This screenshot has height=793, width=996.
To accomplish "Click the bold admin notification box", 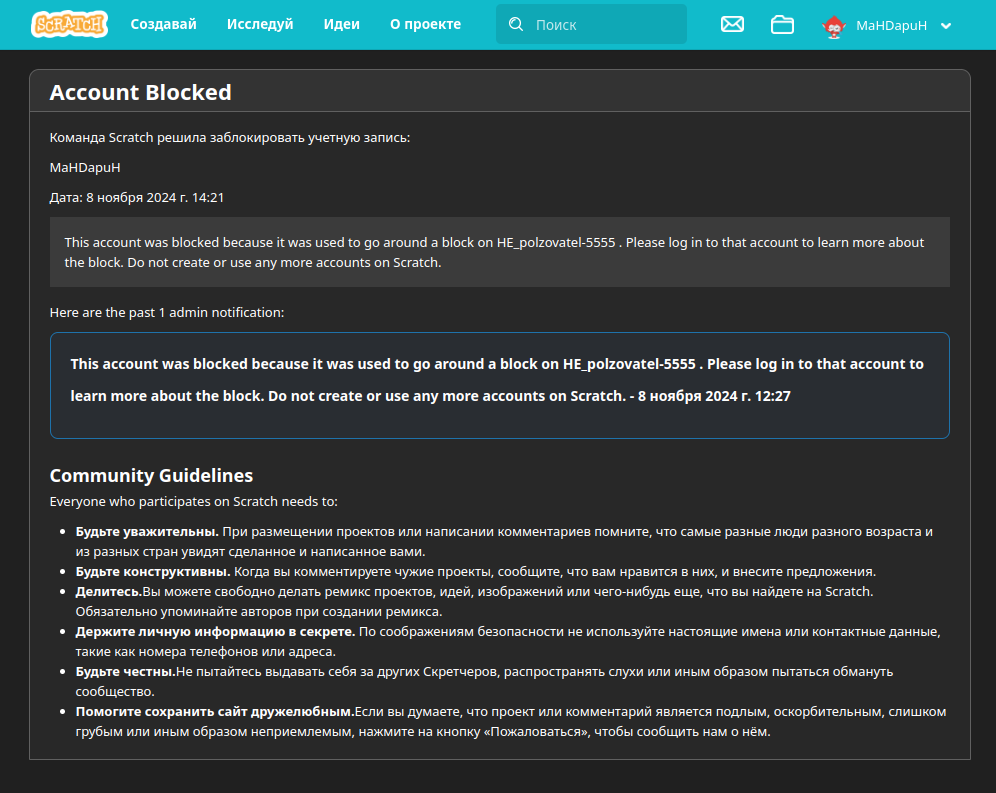I will pyautogui.click(x=499, y=385).
